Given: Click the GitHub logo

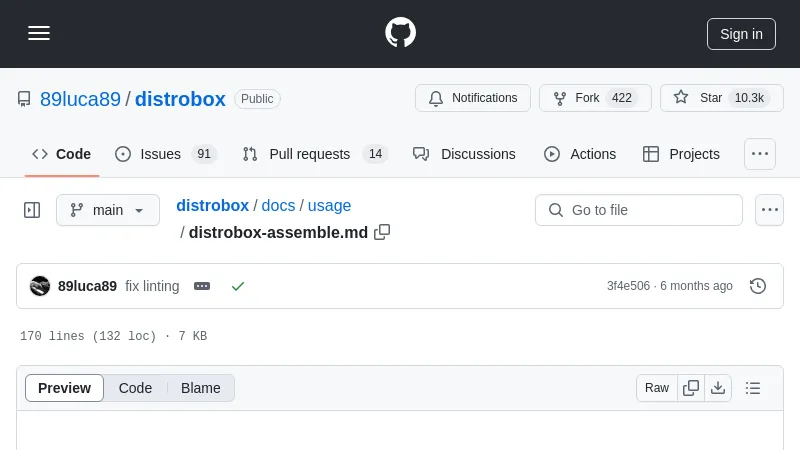Looking at the screenshot, I should (400, 33).
